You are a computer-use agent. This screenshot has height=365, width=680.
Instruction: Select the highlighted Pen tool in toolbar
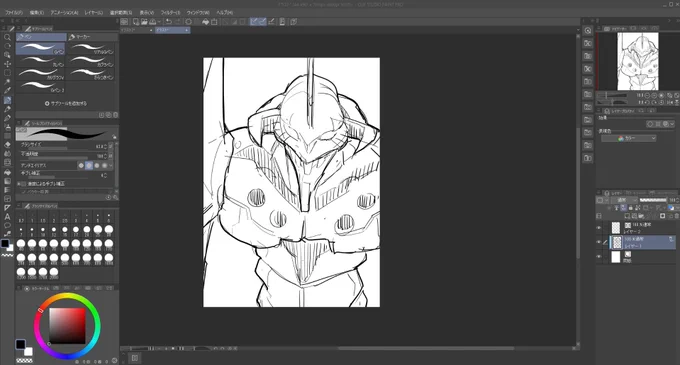pyautogui.click(x=7, y=100)
